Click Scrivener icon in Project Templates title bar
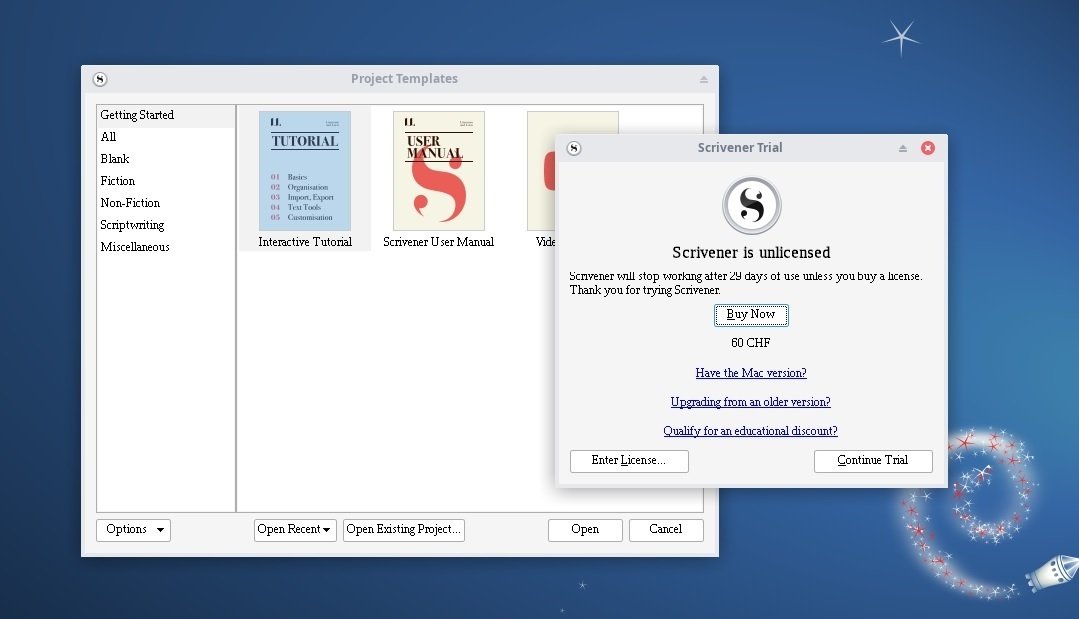The height and width of the screenshot is (619, 1079). [x=100, y=80]
